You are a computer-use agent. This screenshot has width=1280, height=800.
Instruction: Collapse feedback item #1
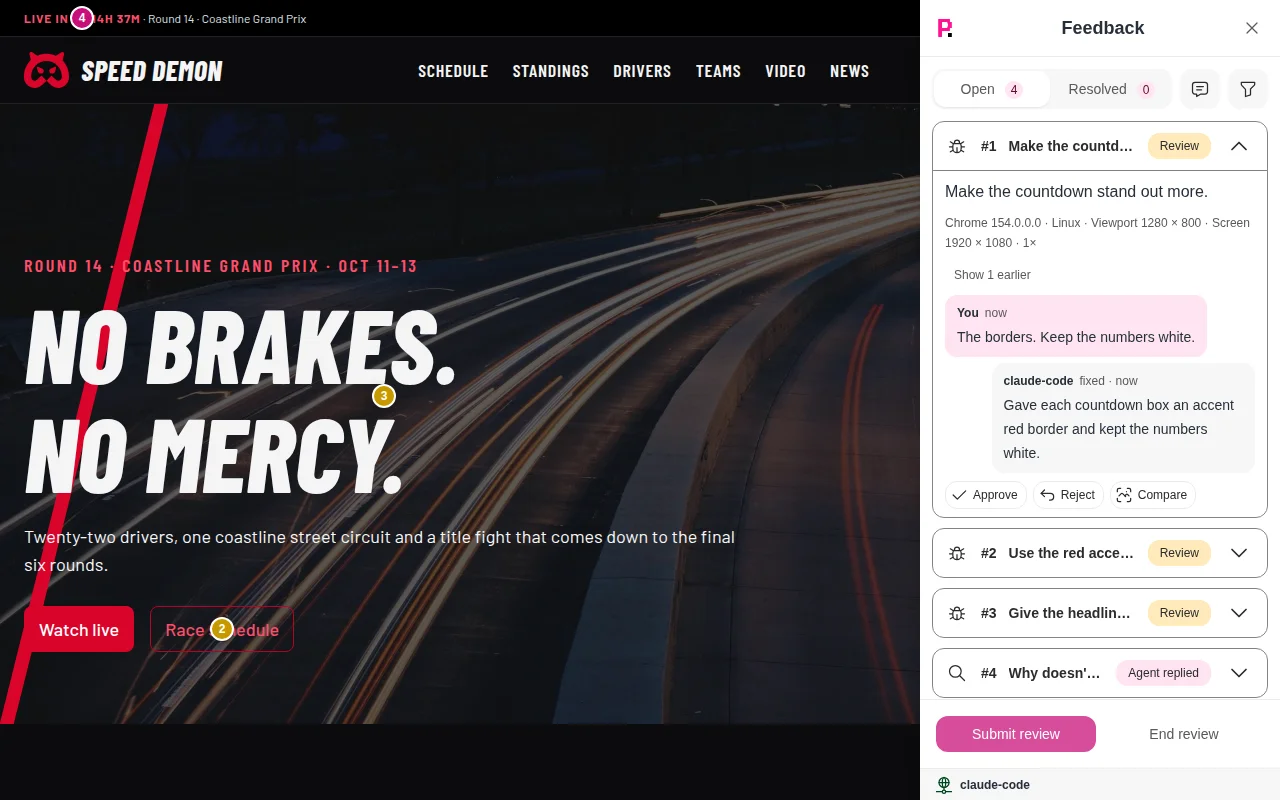(1239, 146)
